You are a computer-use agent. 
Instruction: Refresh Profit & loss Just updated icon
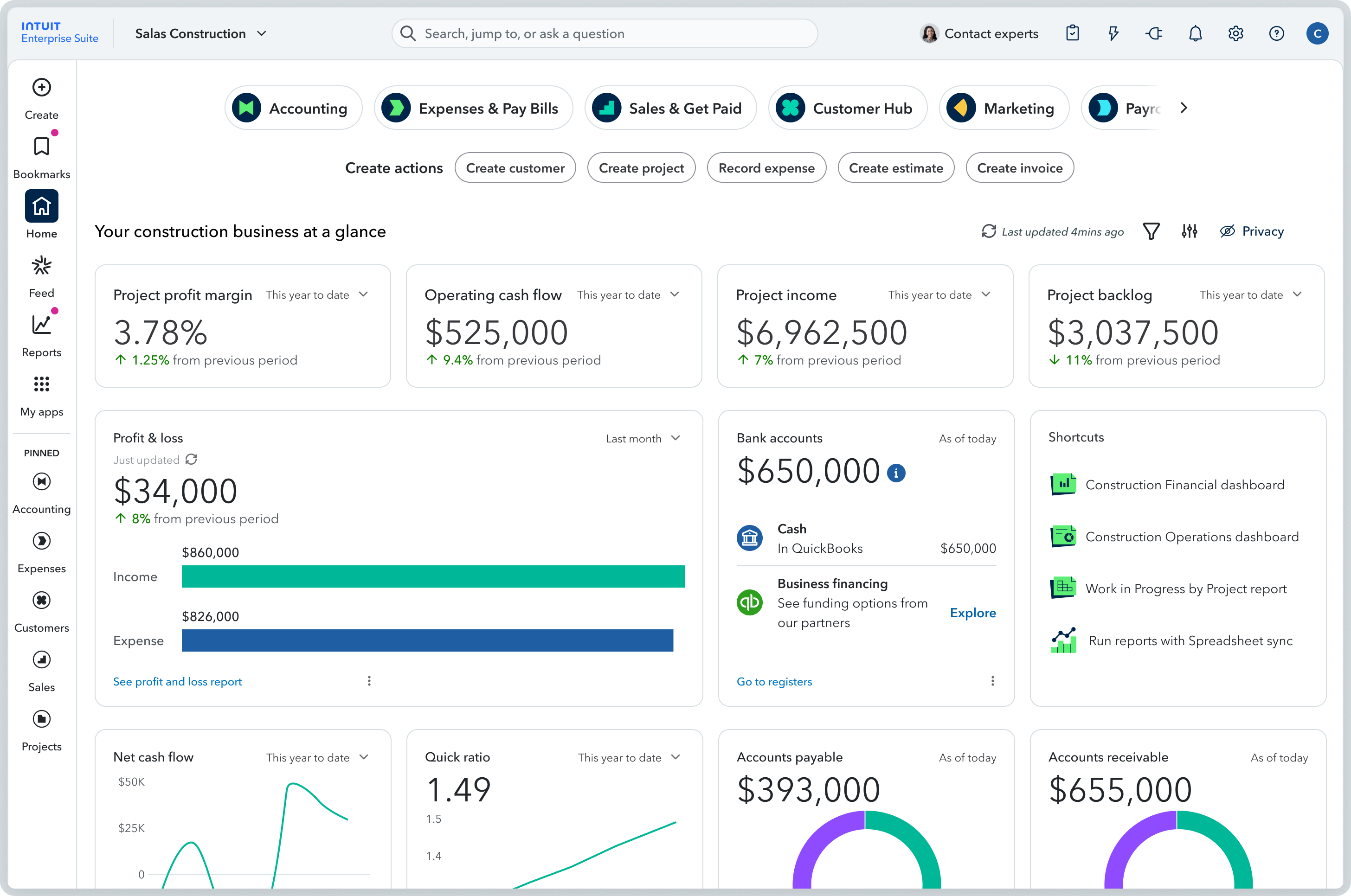pyautogui.click(x=192, y=460)
